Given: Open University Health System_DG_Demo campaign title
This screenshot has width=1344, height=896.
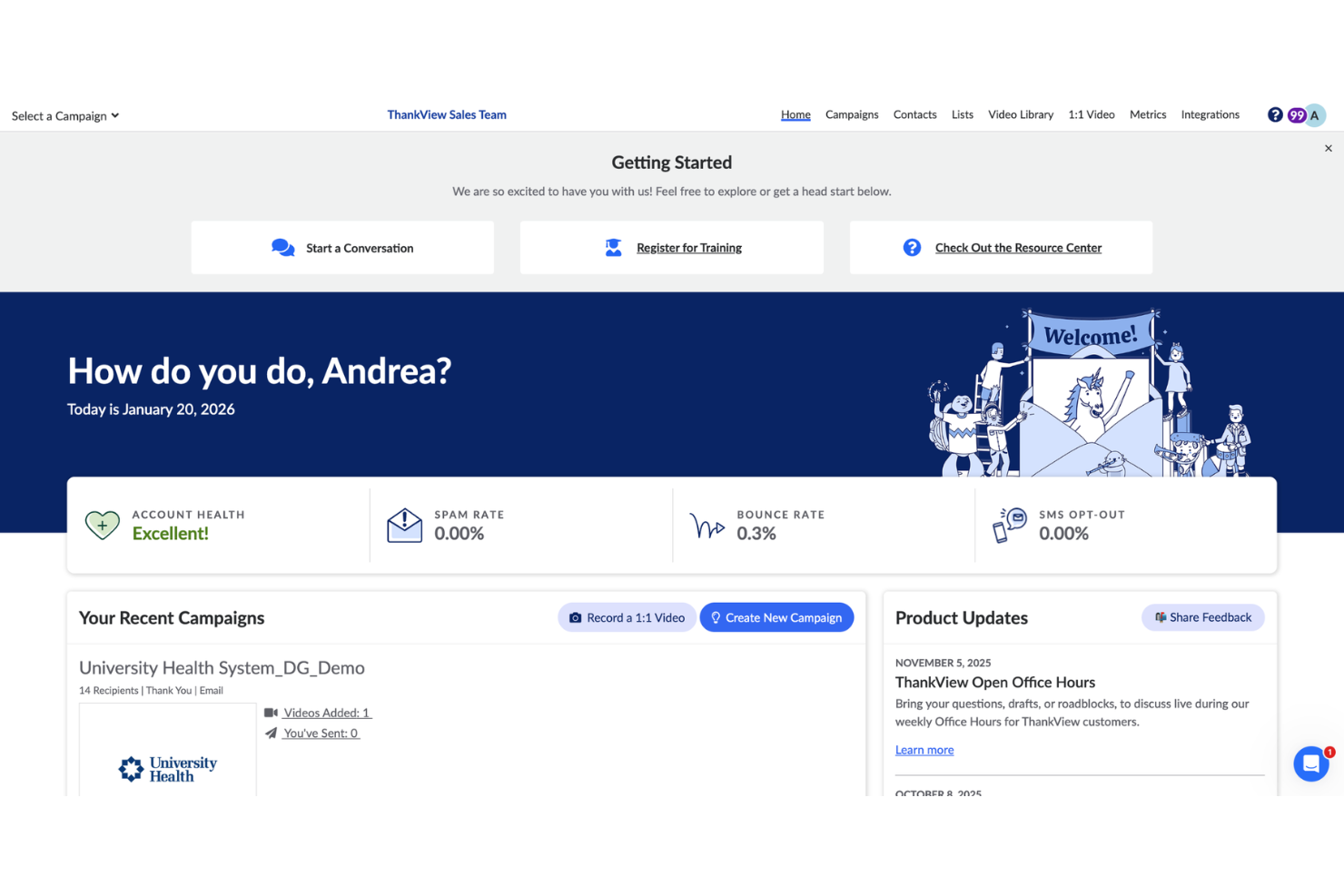Looking at the screenshot, I should point(222,667).
